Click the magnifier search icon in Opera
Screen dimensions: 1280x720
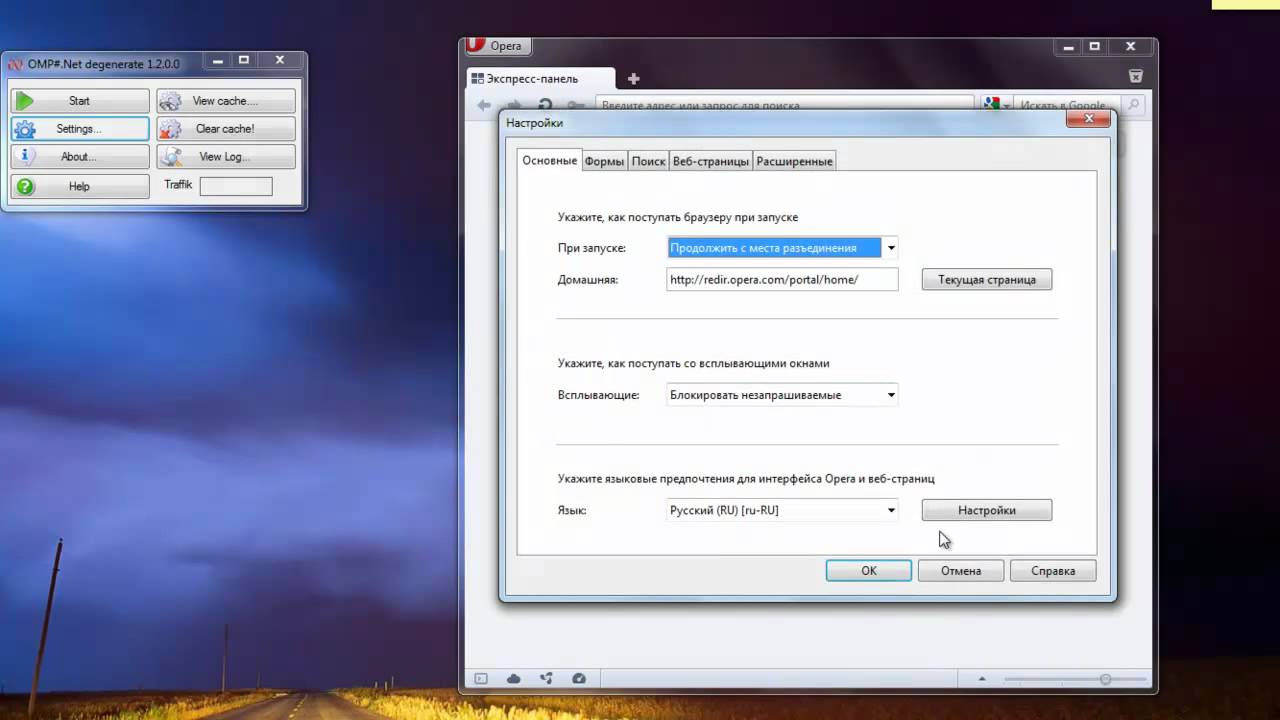(1133, 104)
